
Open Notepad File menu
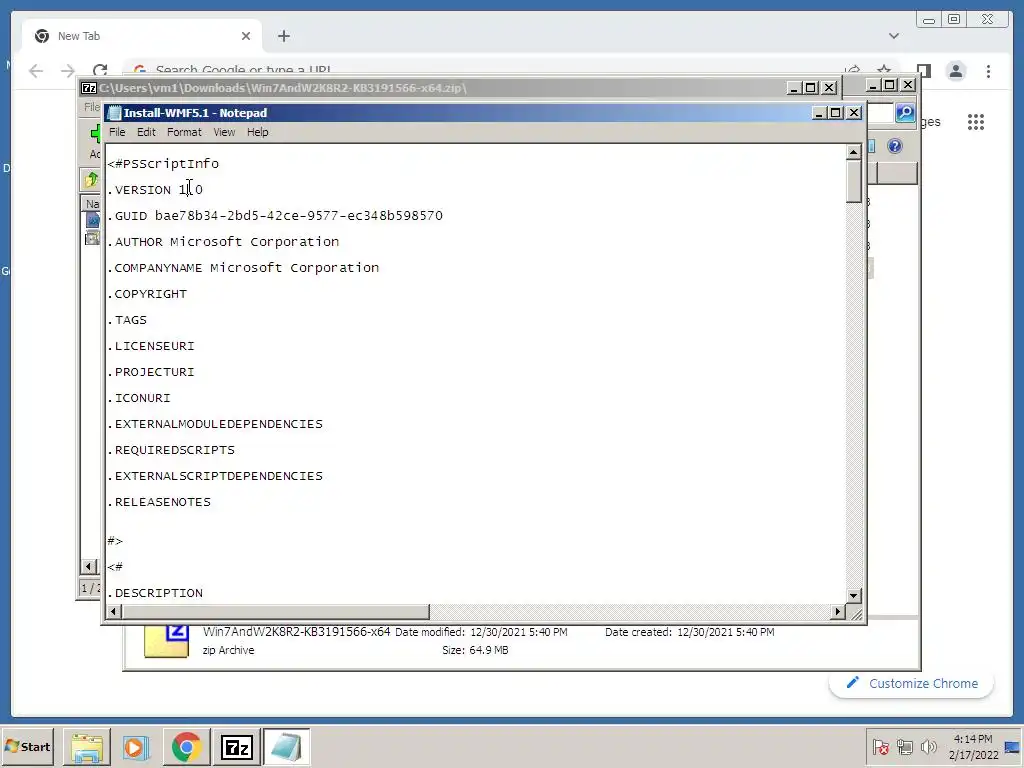tap(117, 132)
